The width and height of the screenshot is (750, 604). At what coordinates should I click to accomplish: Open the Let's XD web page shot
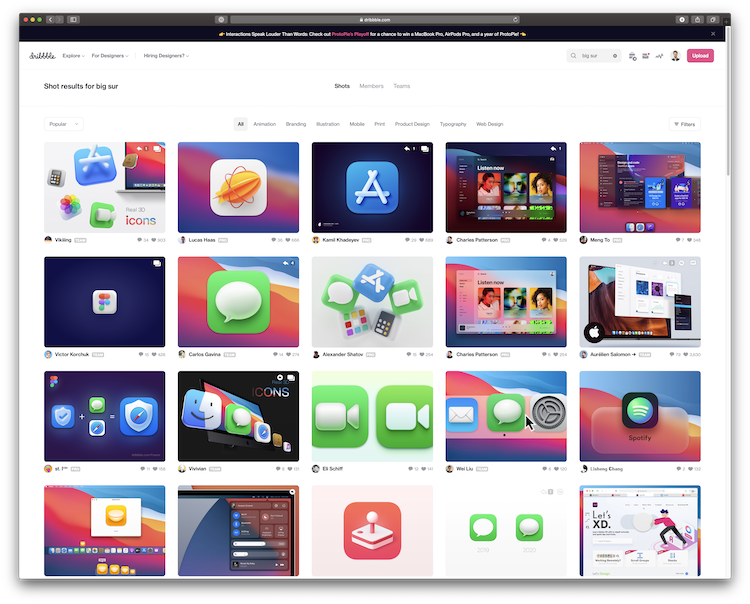coord(640,530)
